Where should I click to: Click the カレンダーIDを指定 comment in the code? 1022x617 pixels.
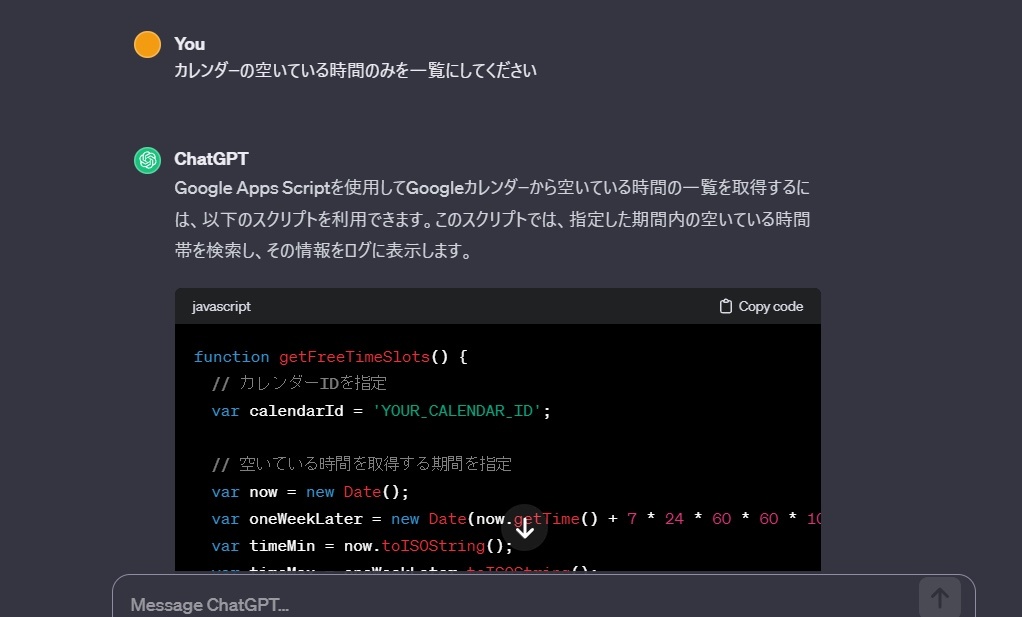300,382
